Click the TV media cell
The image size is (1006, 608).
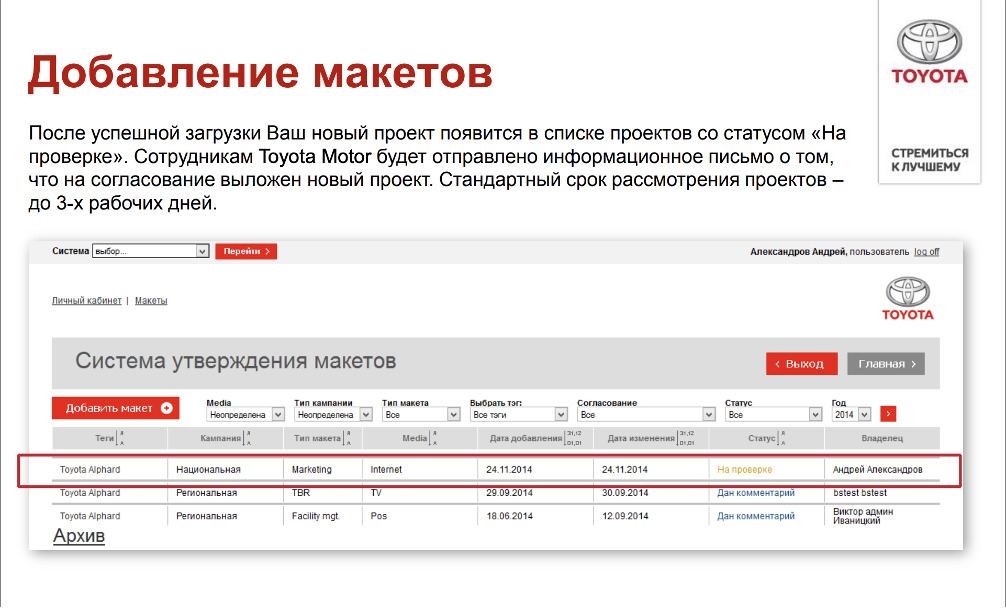[376, 493]
